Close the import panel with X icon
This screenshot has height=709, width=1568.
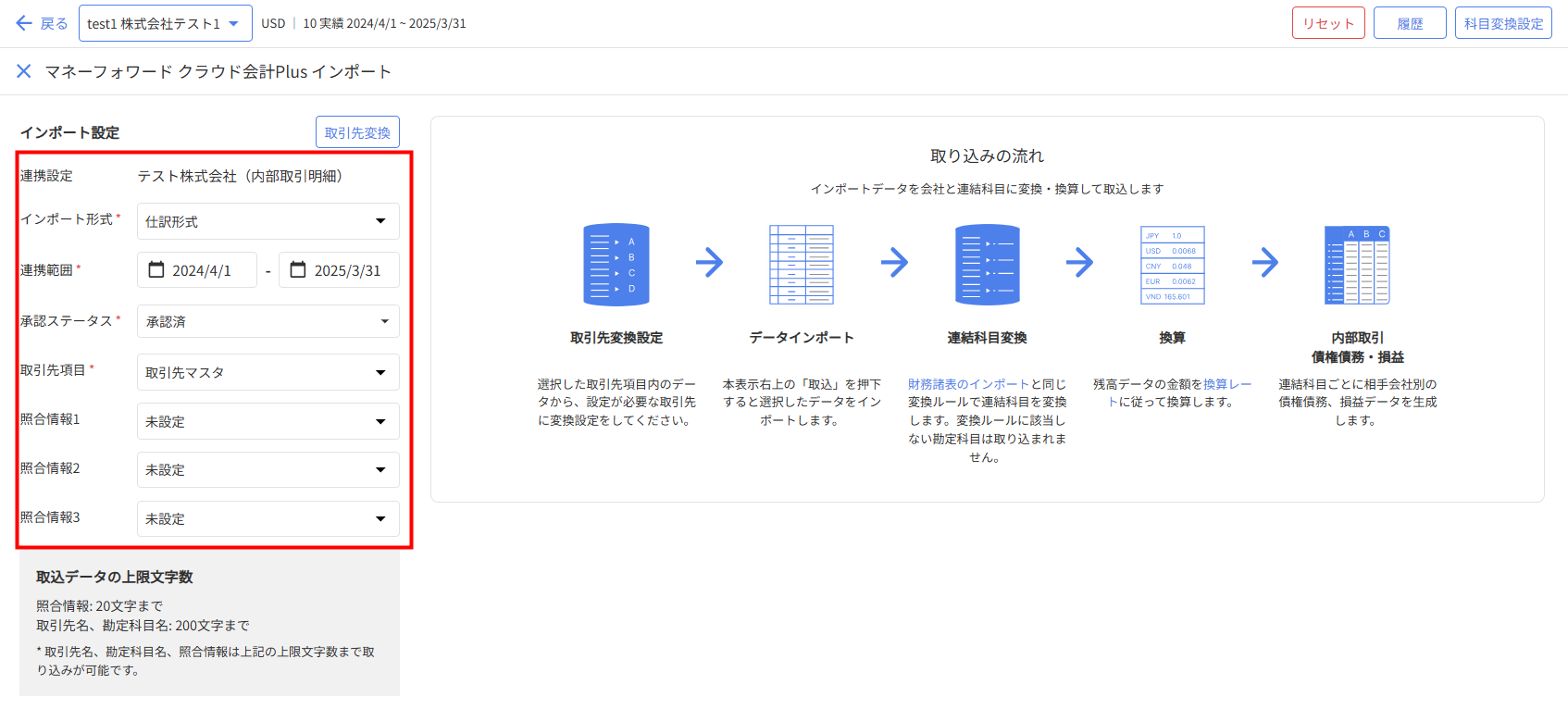(x=24, y=71)
